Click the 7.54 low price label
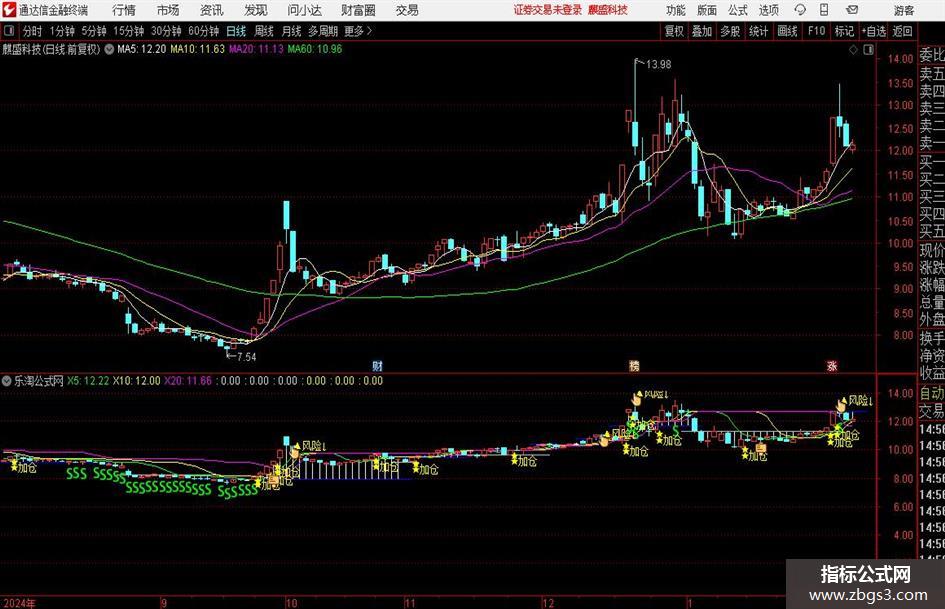The image size is (945, 609). coord(246,357)
